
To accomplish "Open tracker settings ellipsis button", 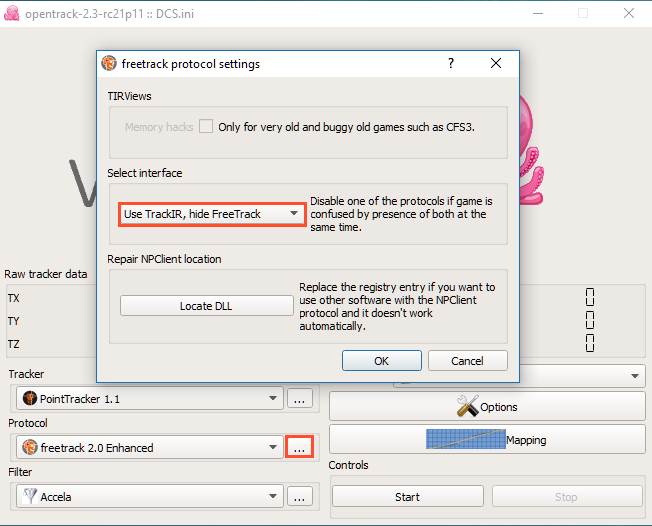I will [x=300, y=398].
